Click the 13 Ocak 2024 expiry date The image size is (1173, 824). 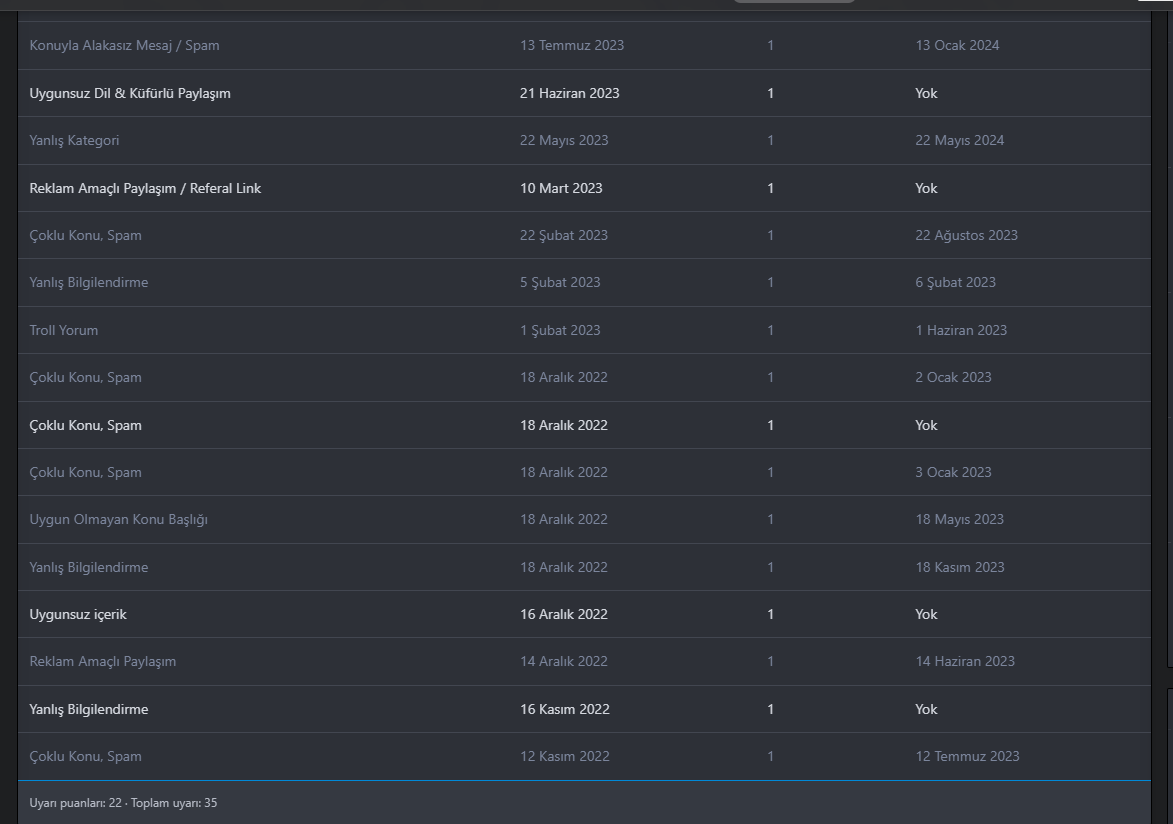point(956,45)
